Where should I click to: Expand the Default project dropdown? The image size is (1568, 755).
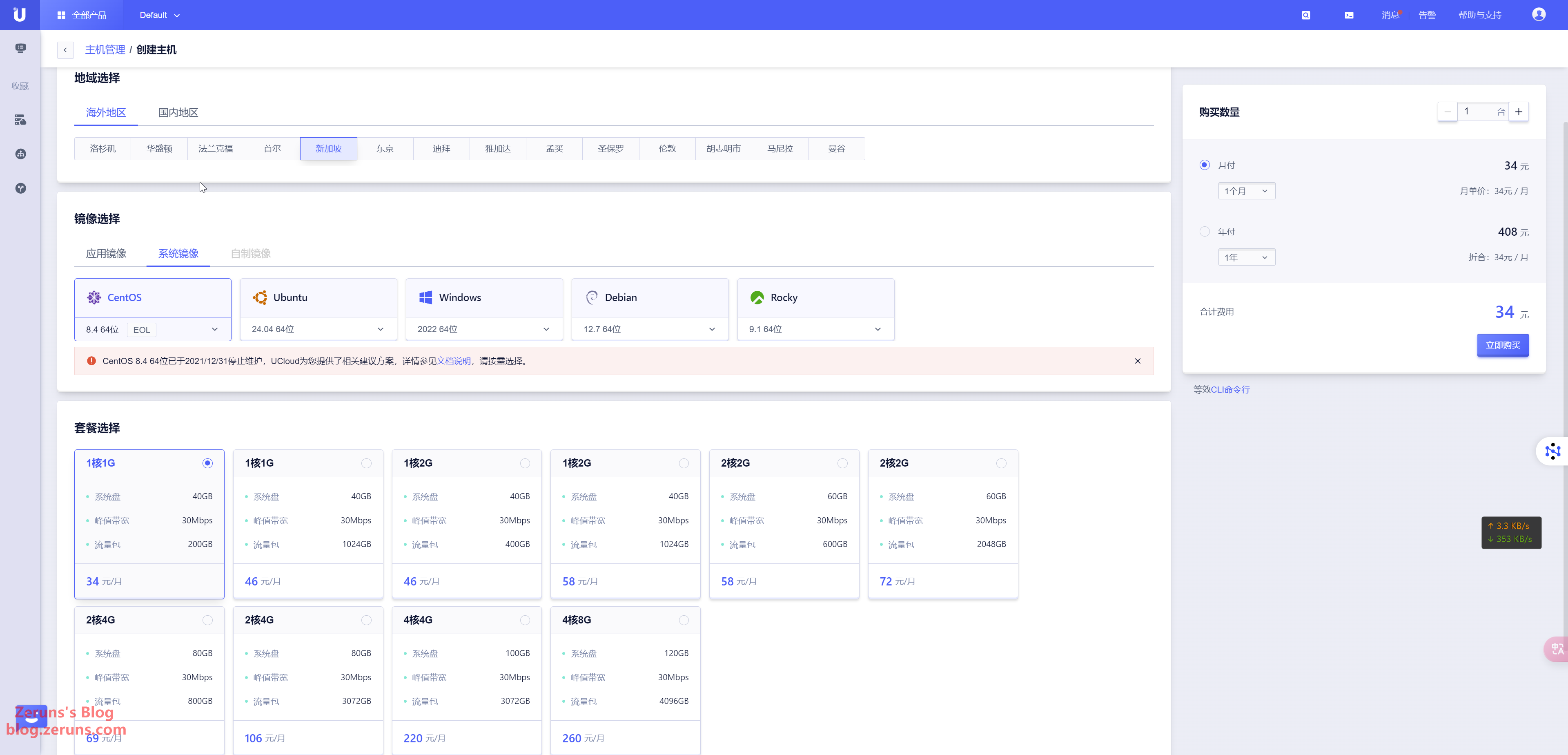pyautogui.click(x=160, y=15)
